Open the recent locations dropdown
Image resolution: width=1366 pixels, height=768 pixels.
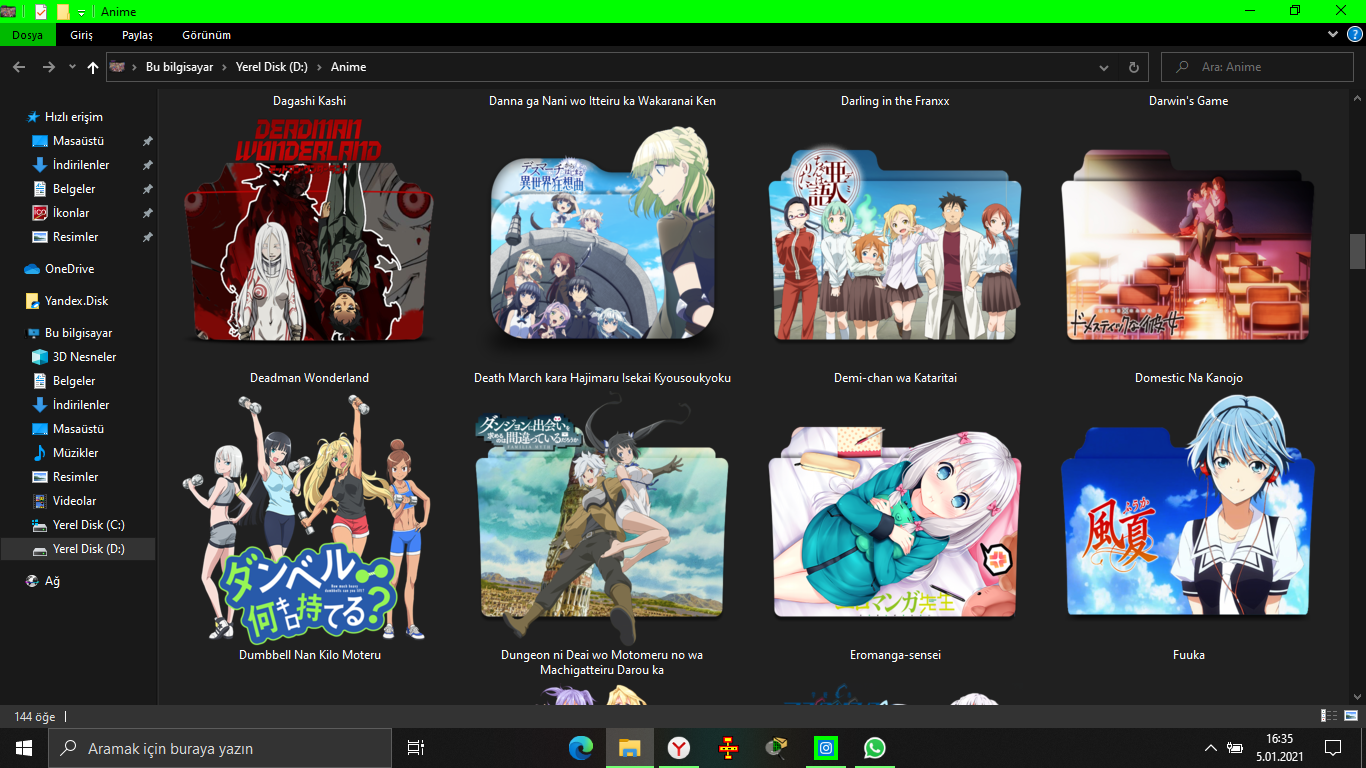coord(72,67)
